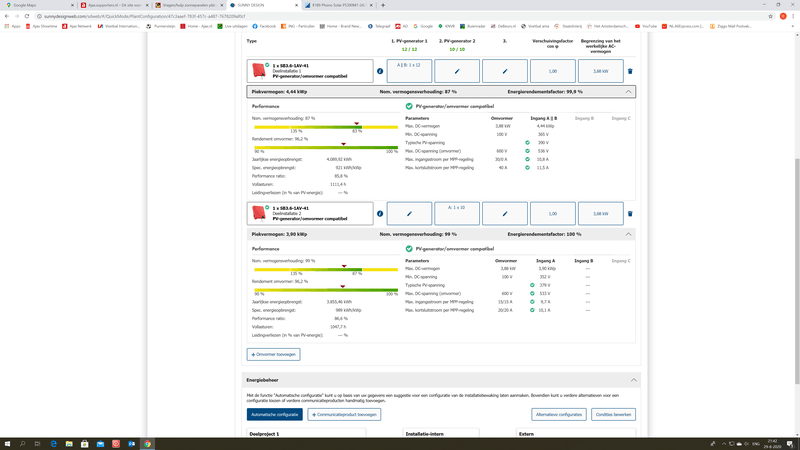The image size is (800, 450).
Task: Edit third generator slot for Deelinstallatie 1
Action: 505,71
